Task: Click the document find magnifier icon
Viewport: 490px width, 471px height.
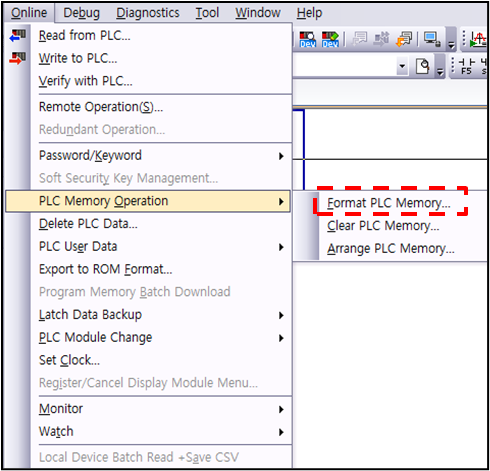Action: click(423, 66)
